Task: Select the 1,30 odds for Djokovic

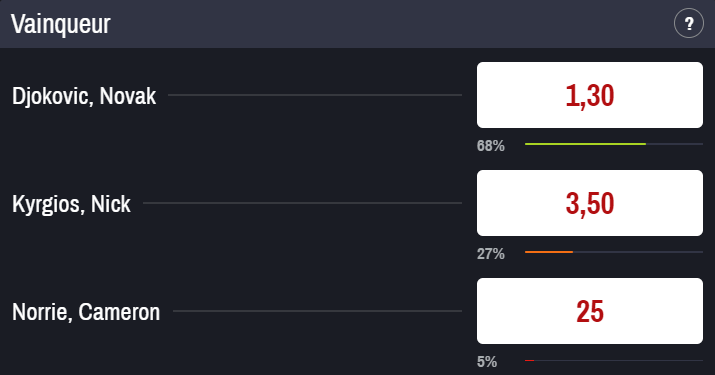Action: point(590,95)
